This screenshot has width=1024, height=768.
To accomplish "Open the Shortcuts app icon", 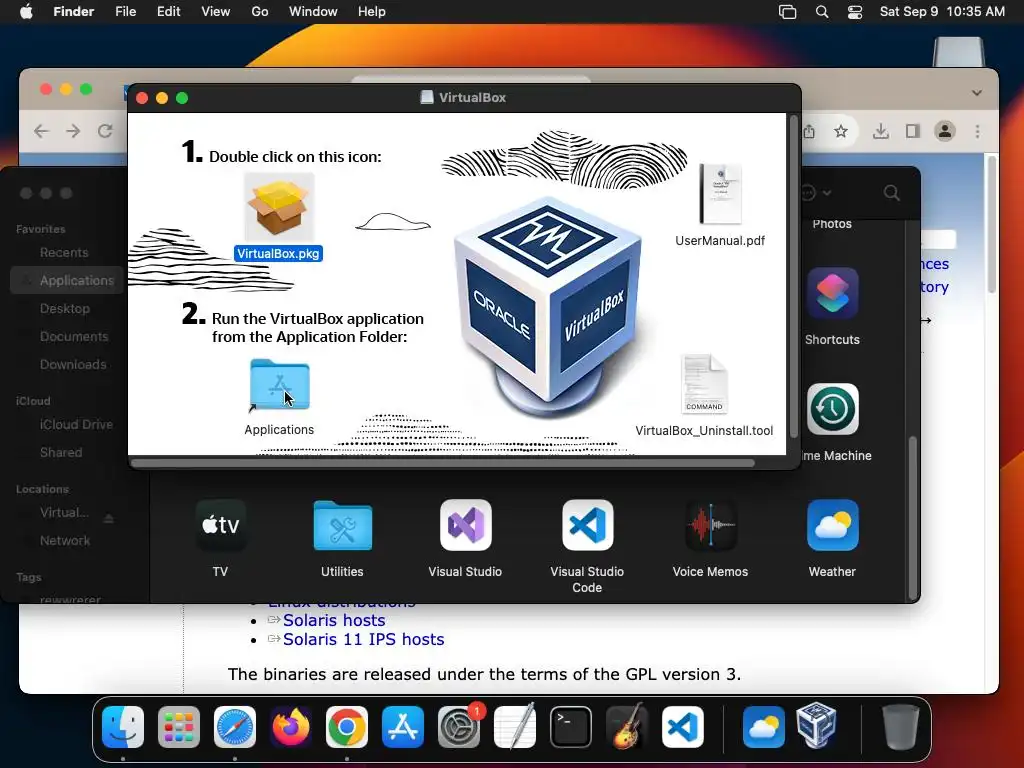I will [833, 293].
